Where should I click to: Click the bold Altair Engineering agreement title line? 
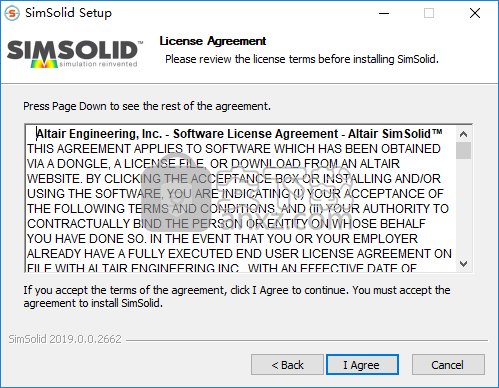pos(239,134)
